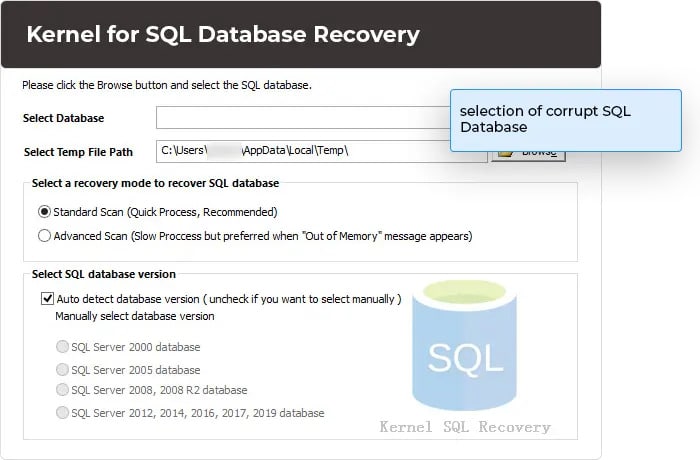Viewport: 700px width, 460px height.
Task: Choose the Advanced Scan radio option
Action: (x=44, y=236)
